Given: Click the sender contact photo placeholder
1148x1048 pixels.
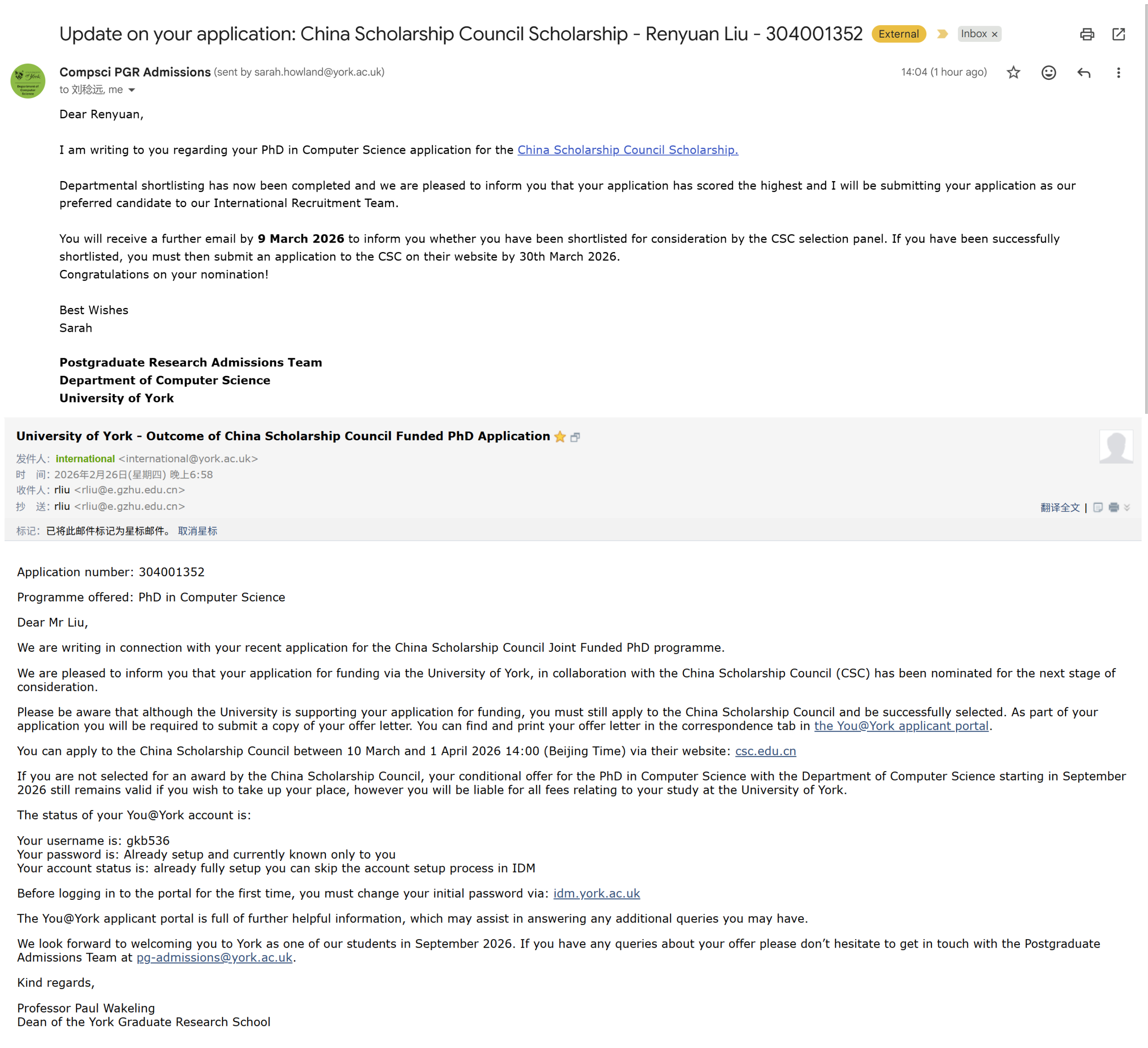Looking at the screenshot, I should coord(1116,447).
